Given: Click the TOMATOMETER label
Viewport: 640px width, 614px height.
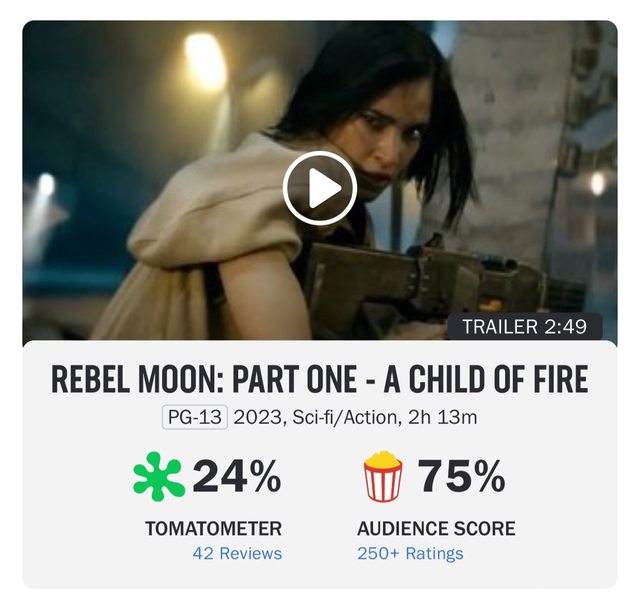Looking at the screenshot, I should pos(213,528).
